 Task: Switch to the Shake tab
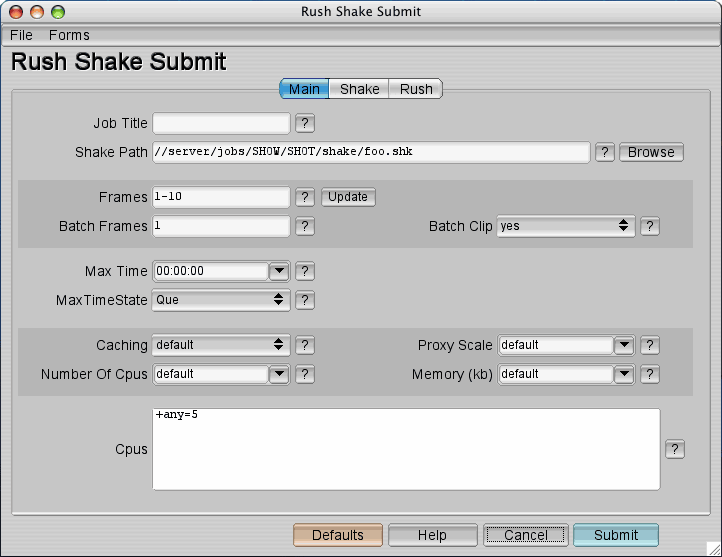[360, 89]
